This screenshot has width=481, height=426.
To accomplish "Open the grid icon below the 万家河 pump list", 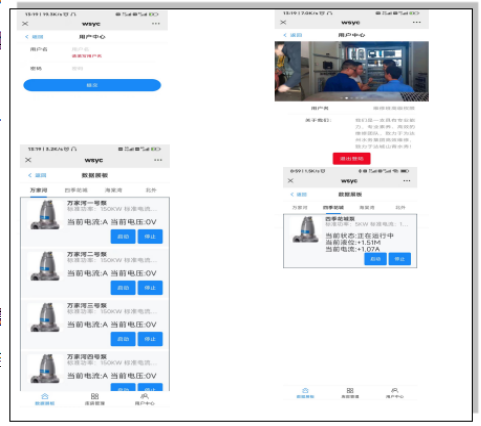I will tap(95, 399).
